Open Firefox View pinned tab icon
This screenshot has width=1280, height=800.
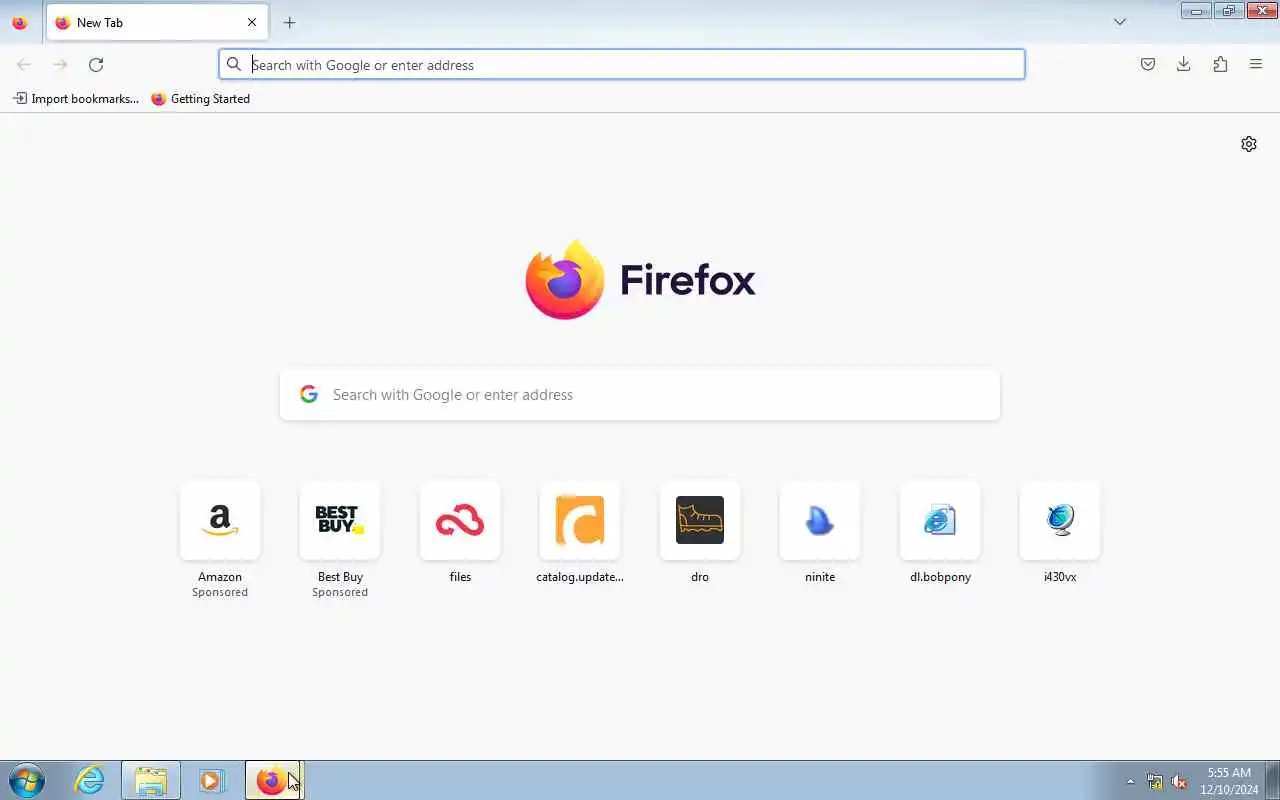pos(20,22)
